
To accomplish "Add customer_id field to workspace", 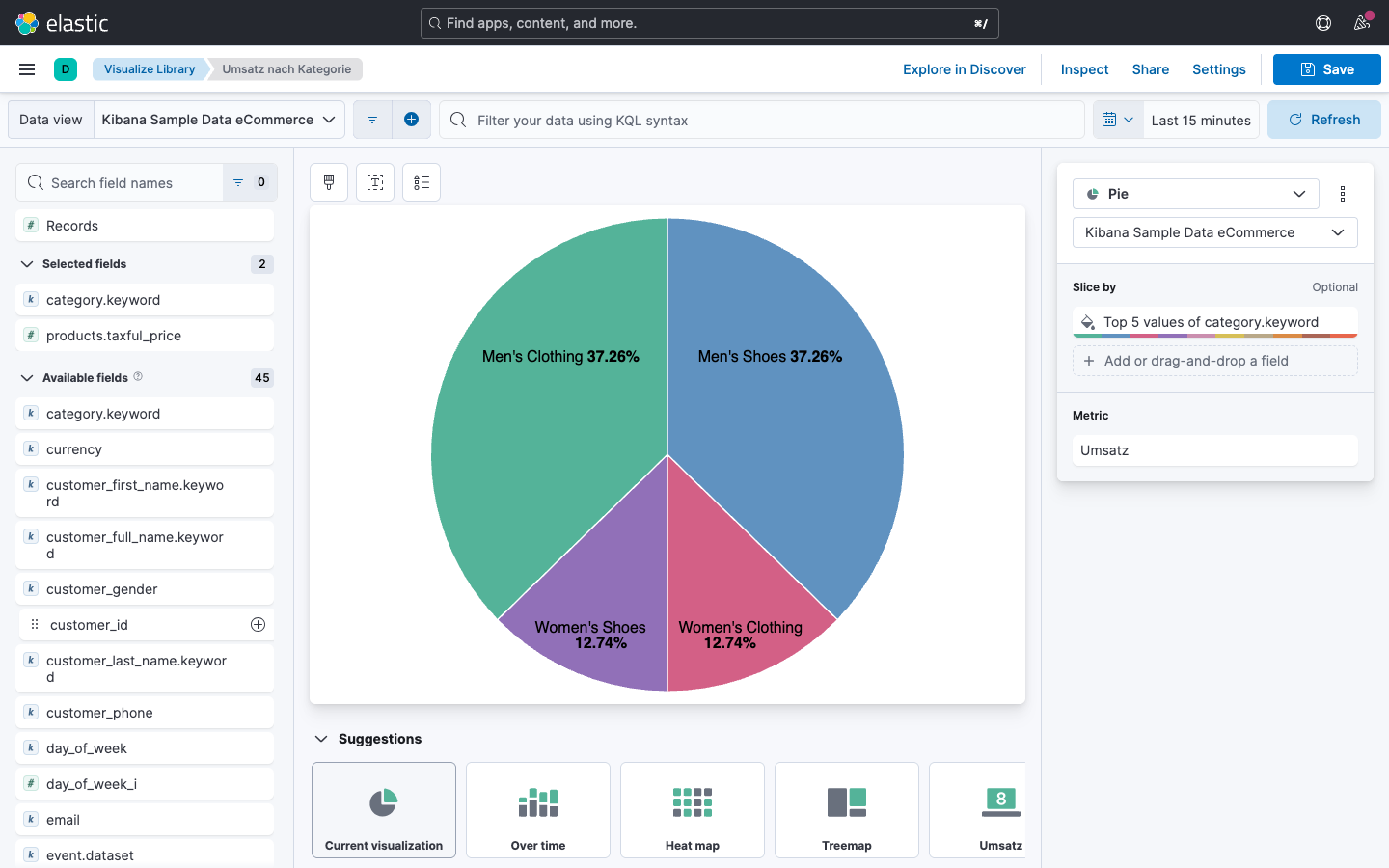I will 258,625.
